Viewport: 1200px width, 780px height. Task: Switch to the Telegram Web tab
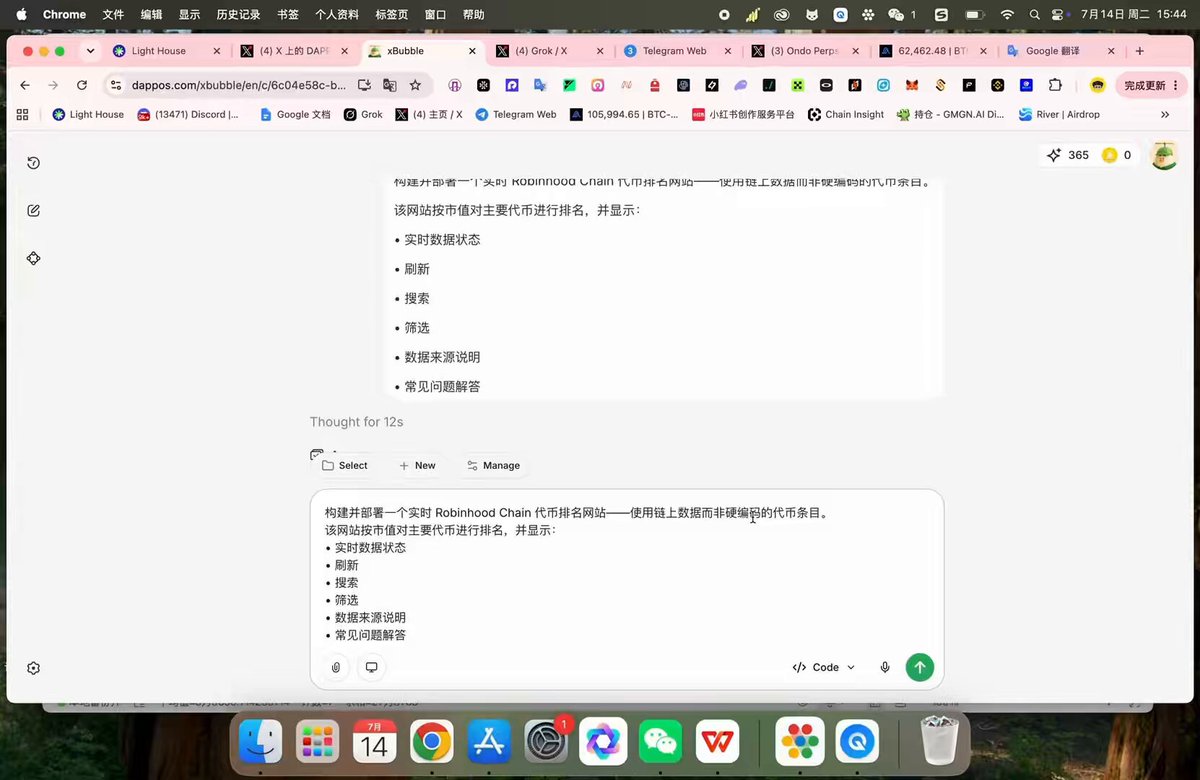[678, 51]
